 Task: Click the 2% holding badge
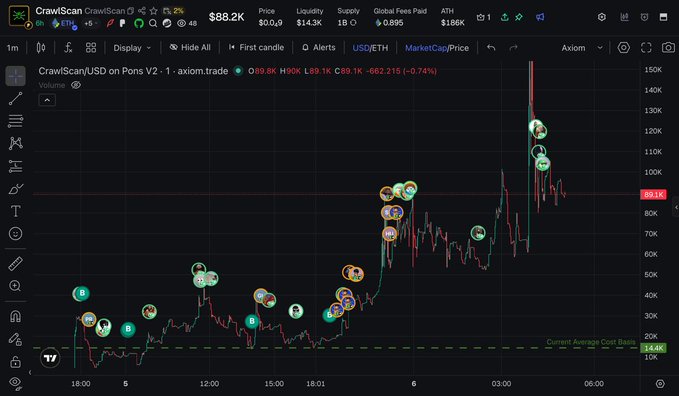(x=173, y=11)
